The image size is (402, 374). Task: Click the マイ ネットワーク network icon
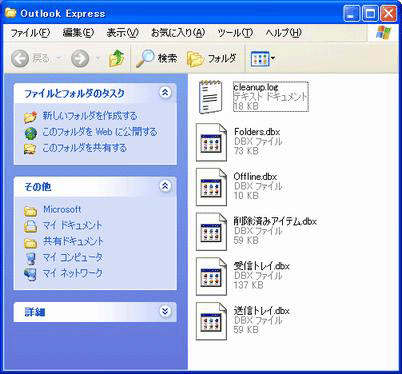pyautogui.click(x=30, y=274)
